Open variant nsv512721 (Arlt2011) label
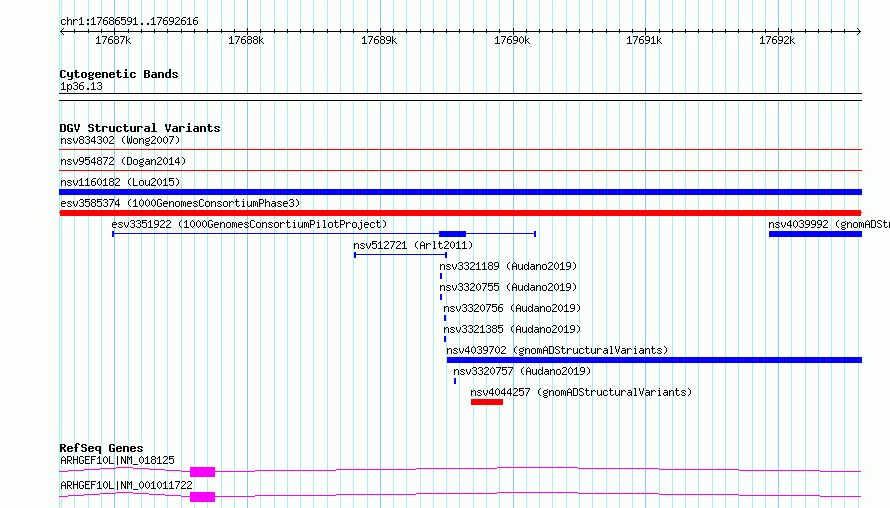Viewport: 890px width, 508px height. [413, 245]
